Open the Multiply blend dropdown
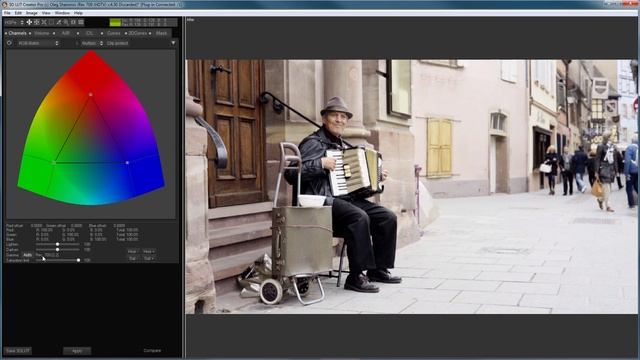Image resolution: width=640 pixels, height=360 pixels. [92, 43]
